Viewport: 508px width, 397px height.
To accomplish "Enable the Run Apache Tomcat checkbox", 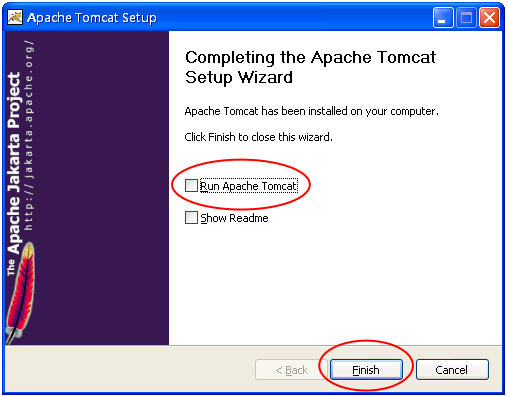I will [191, 185].
